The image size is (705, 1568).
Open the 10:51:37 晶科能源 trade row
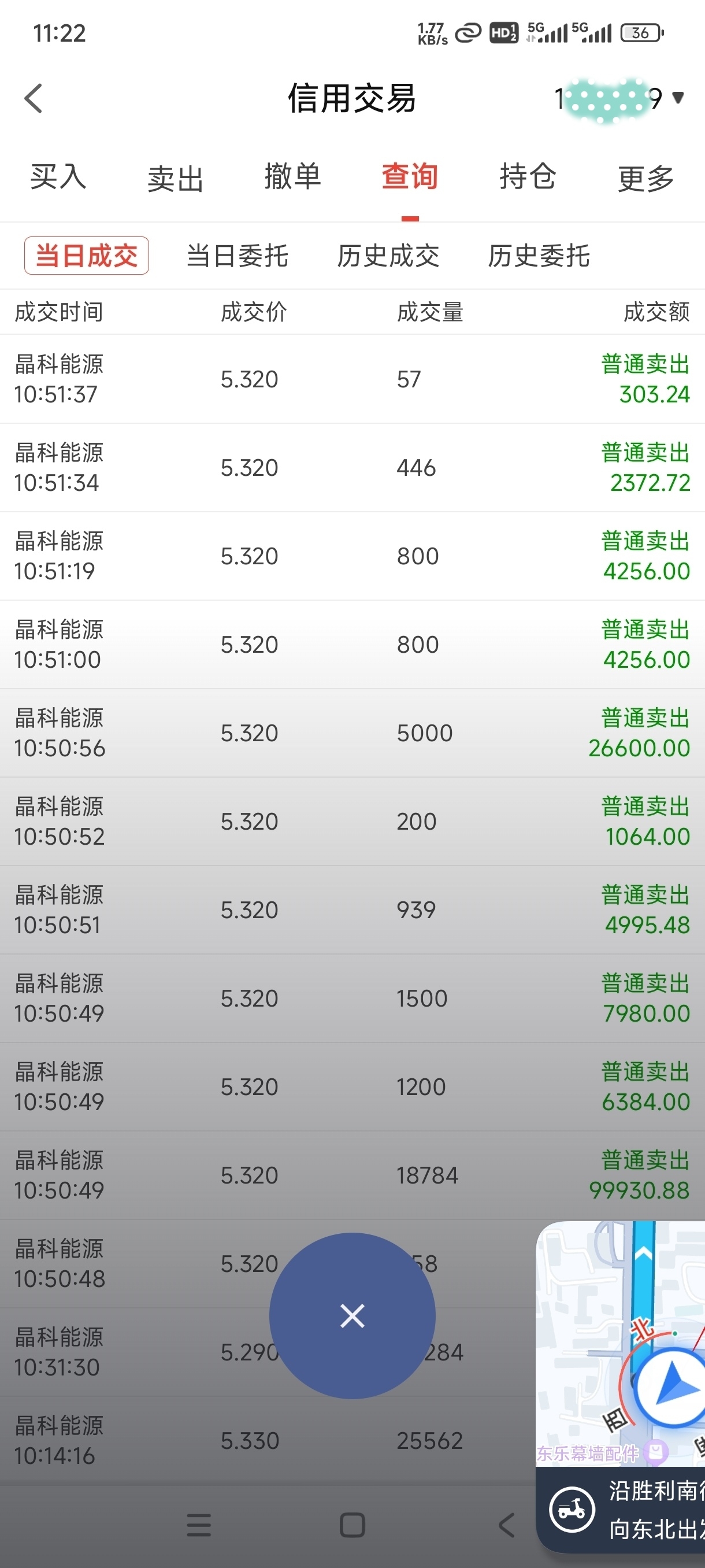pos(352,379)
